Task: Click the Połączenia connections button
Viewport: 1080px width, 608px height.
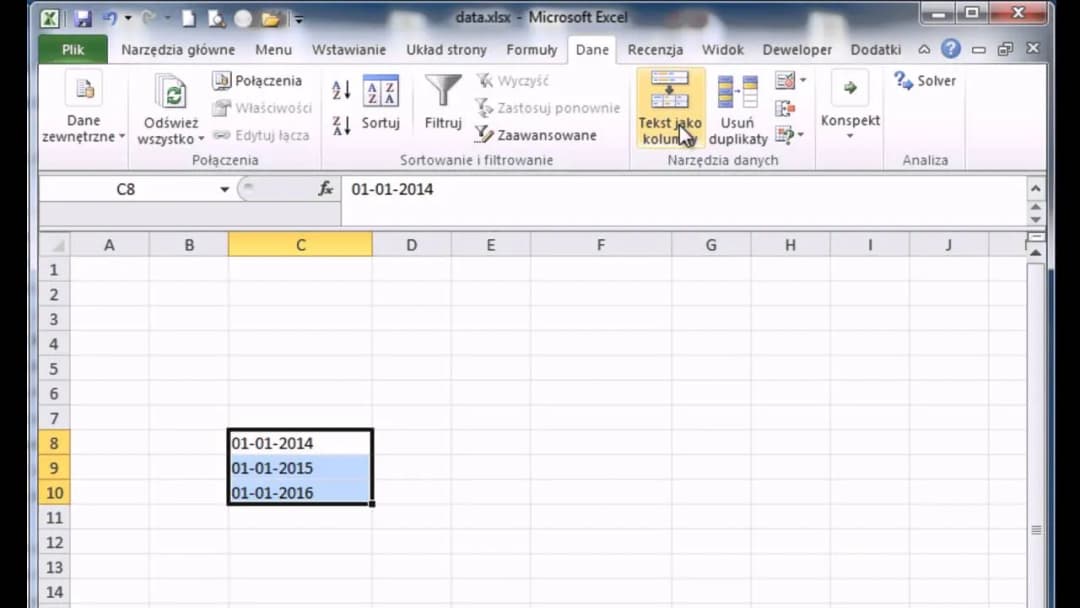Action: click(x=257, y=81)
